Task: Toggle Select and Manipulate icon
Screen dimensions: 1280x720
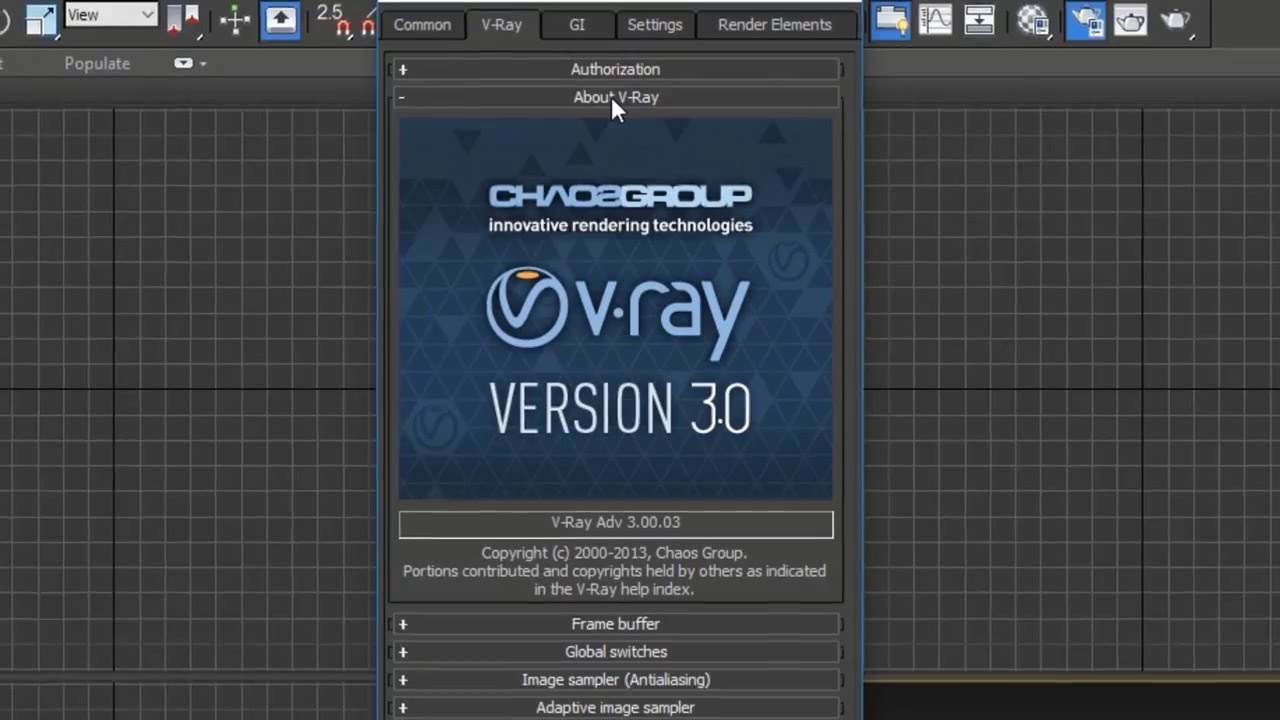Action: click(x=235, y=21)
